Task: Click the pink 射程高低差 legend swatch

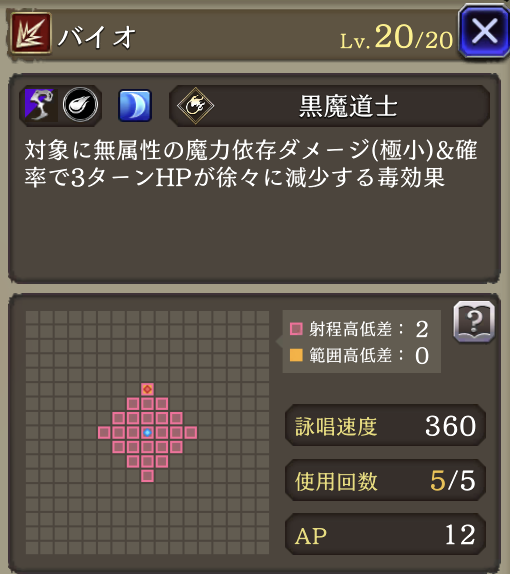Action: click(296, 329)
